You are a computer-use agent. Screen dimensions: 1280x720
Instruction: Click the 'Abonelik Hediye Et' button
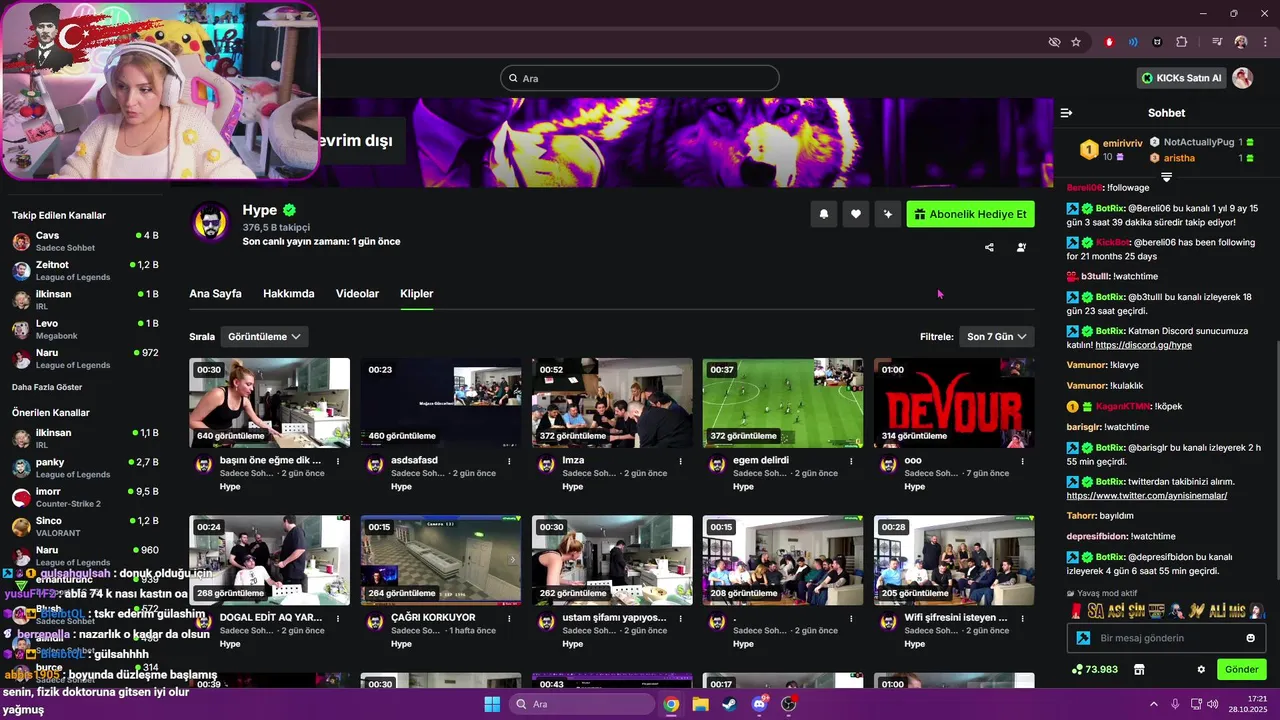(970, 214)
